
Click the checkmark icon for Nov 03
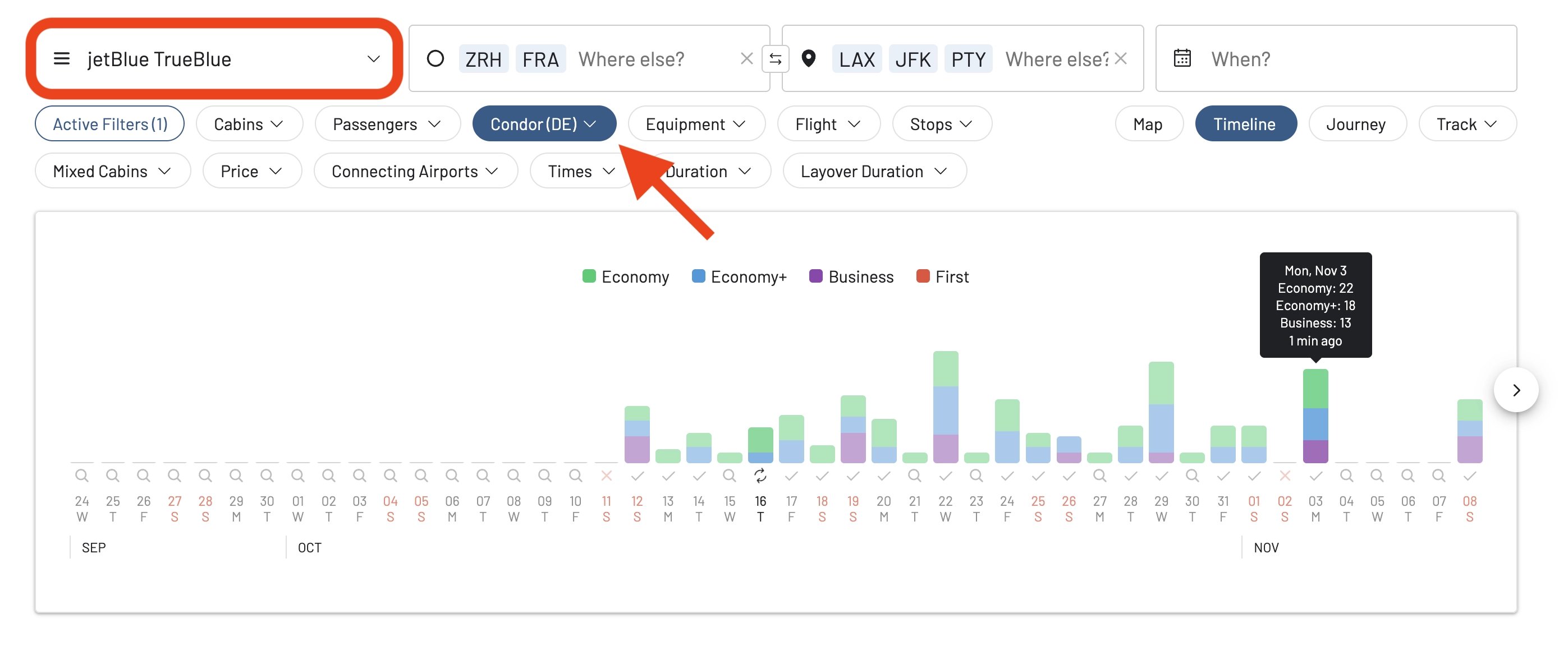pos(1315,476)
